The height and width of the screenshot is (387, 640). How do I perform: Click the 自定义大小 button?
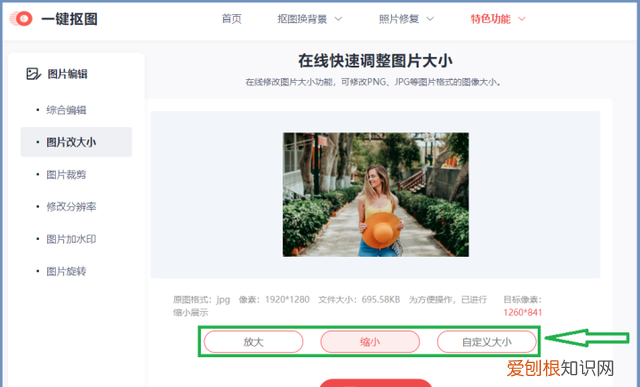(487, 342)
